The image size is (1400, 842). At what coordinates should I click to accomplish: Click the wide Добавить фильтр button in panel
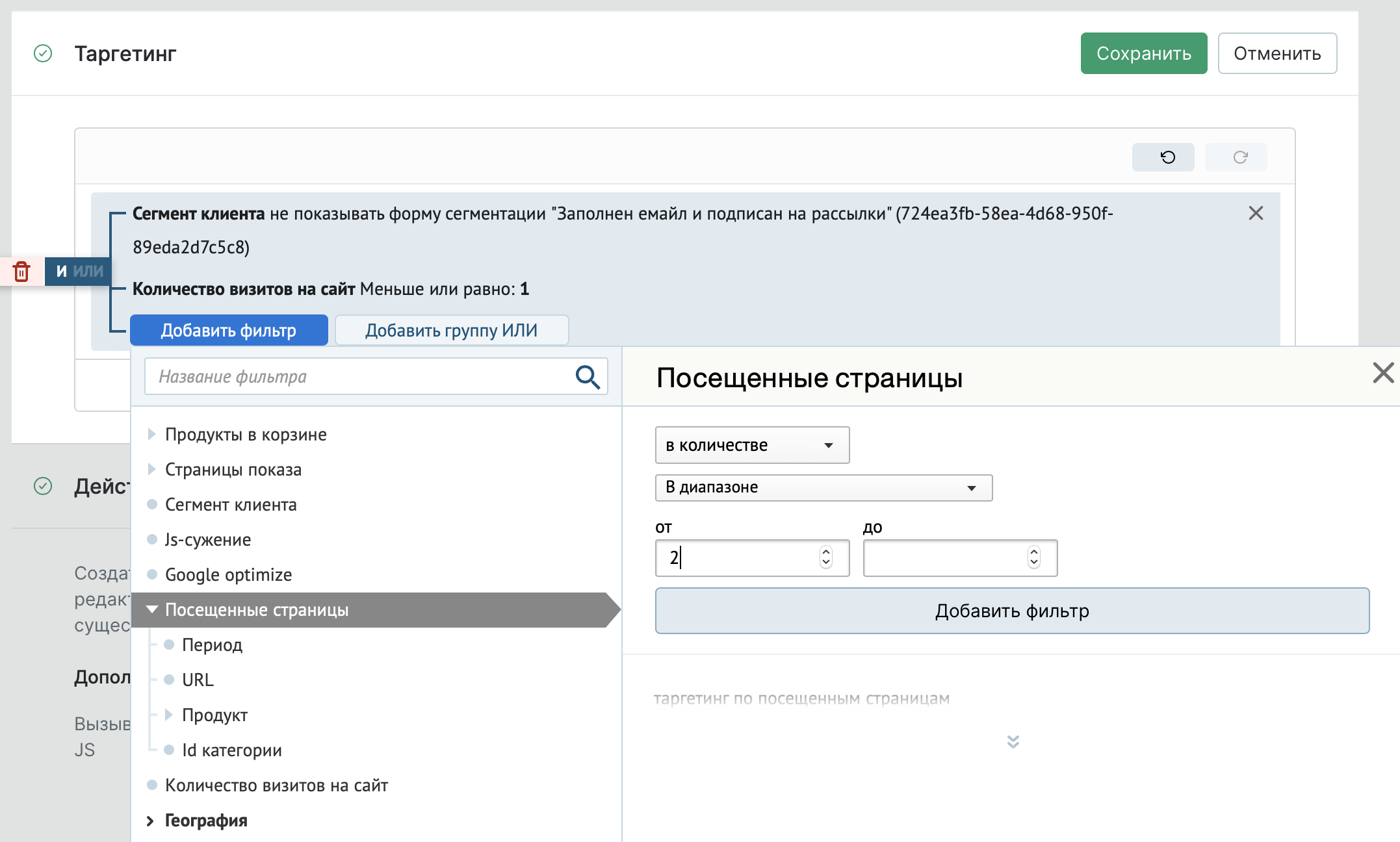1012,611
